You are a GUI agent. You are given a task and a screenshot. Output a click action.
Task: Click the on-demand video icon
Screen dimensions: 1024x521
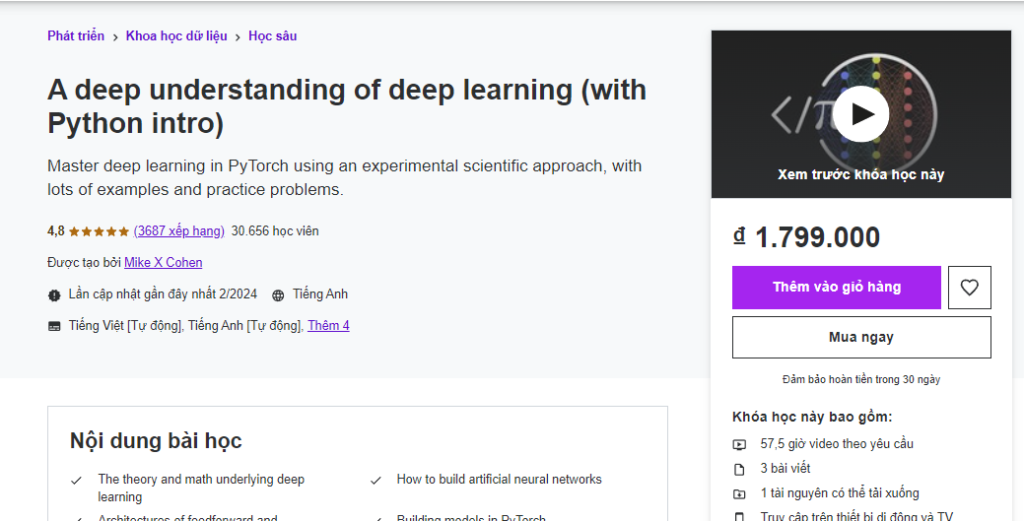point(739,444)
